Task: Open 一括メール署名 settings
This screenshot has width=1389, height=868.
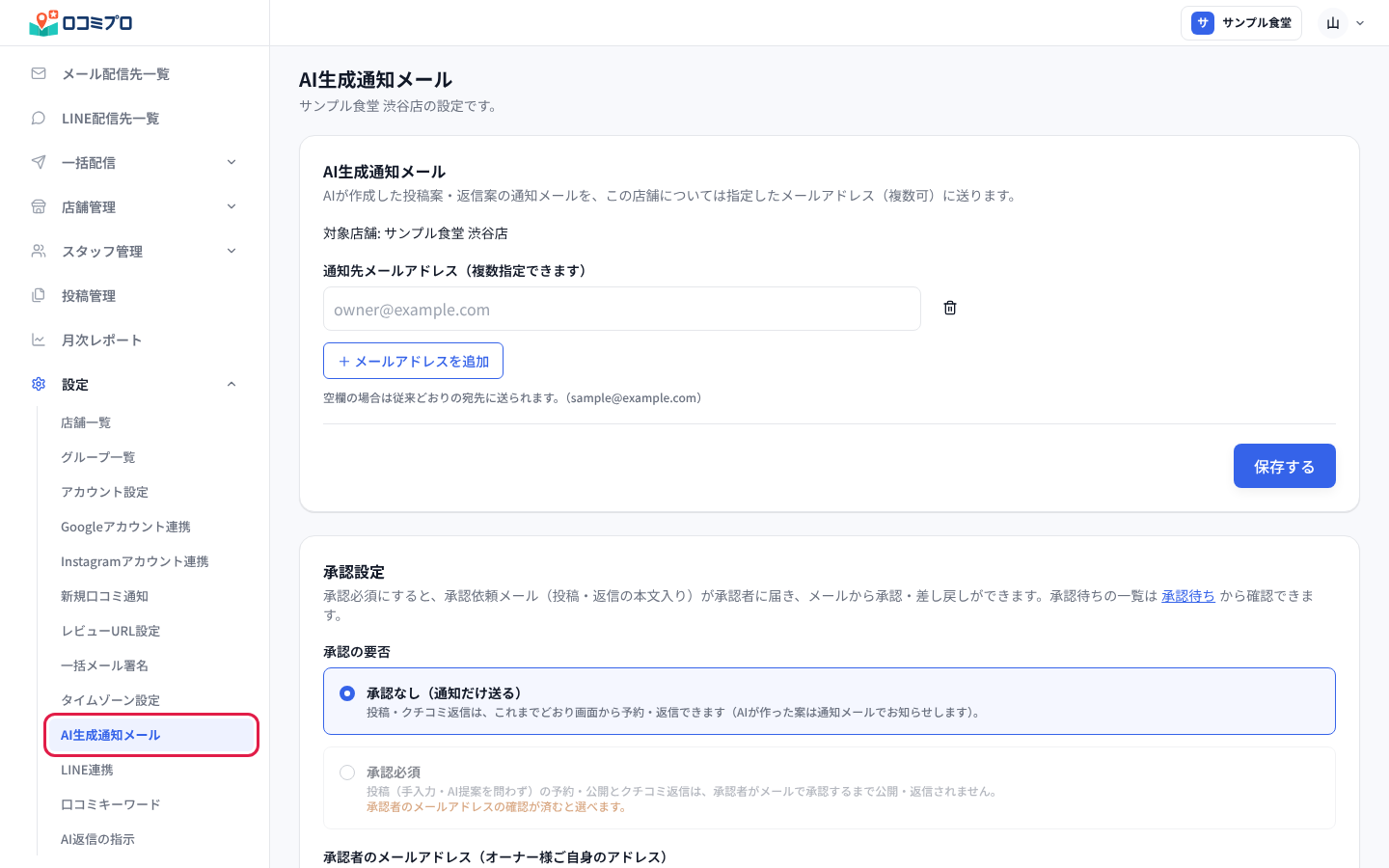Action: coord(104,665)
